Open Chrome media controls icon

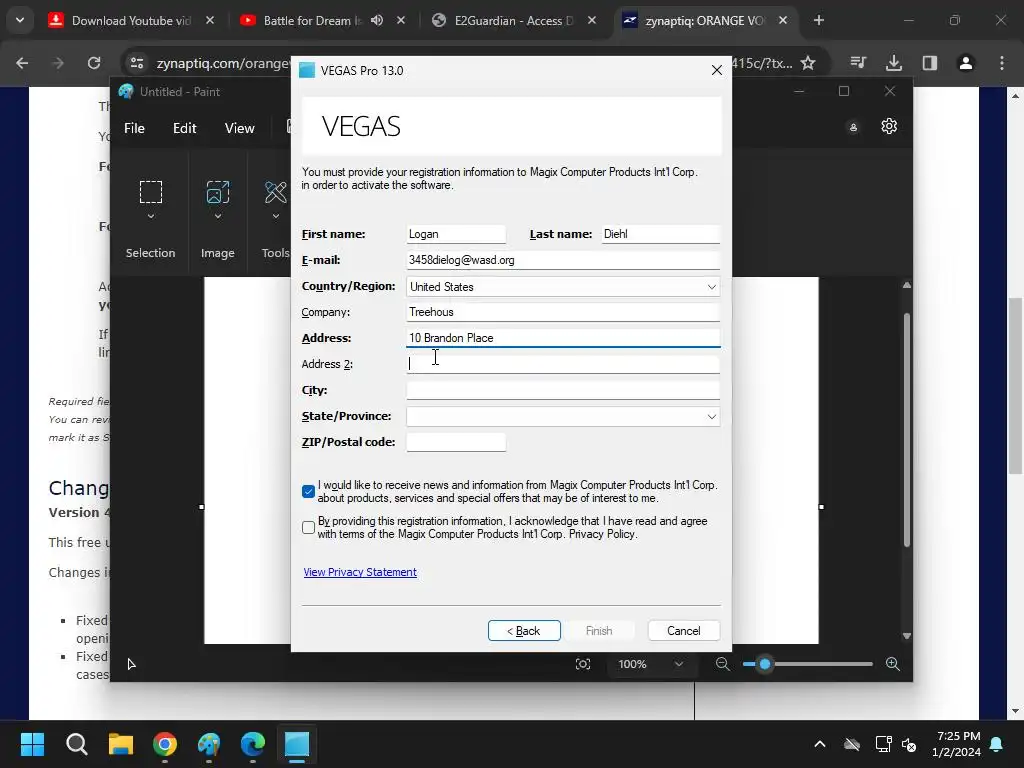pos(858,63)
